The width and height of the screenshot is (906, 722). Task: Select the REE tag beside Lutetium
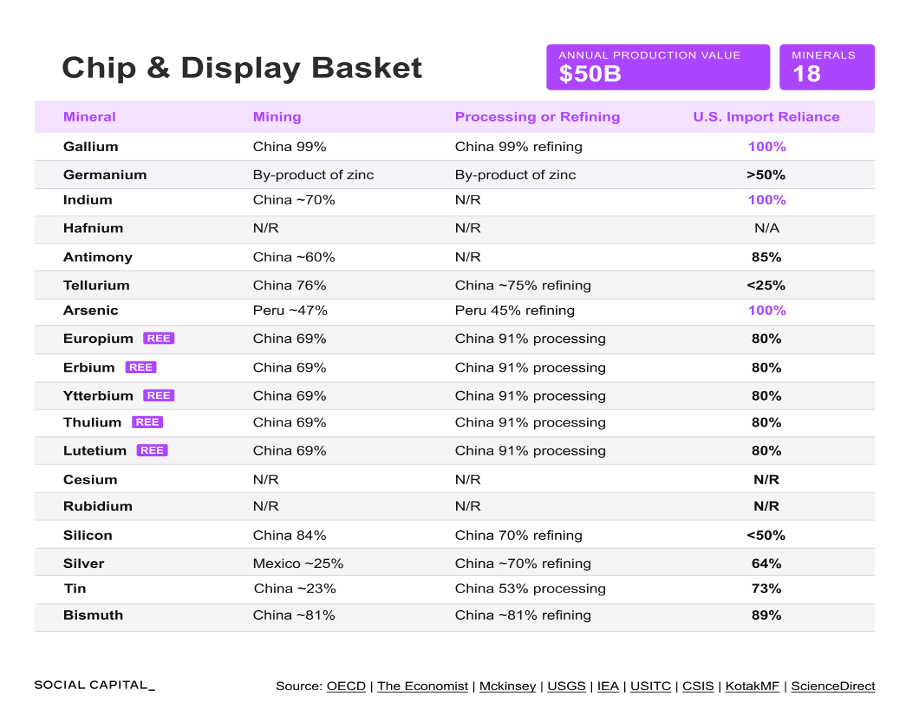pos(152,451)
